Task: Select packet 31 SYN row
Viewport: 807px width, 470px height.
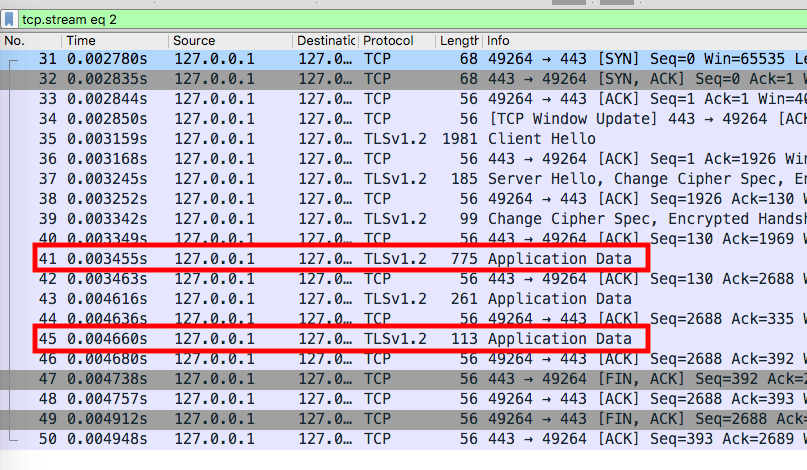Action: tap(404, 59)
